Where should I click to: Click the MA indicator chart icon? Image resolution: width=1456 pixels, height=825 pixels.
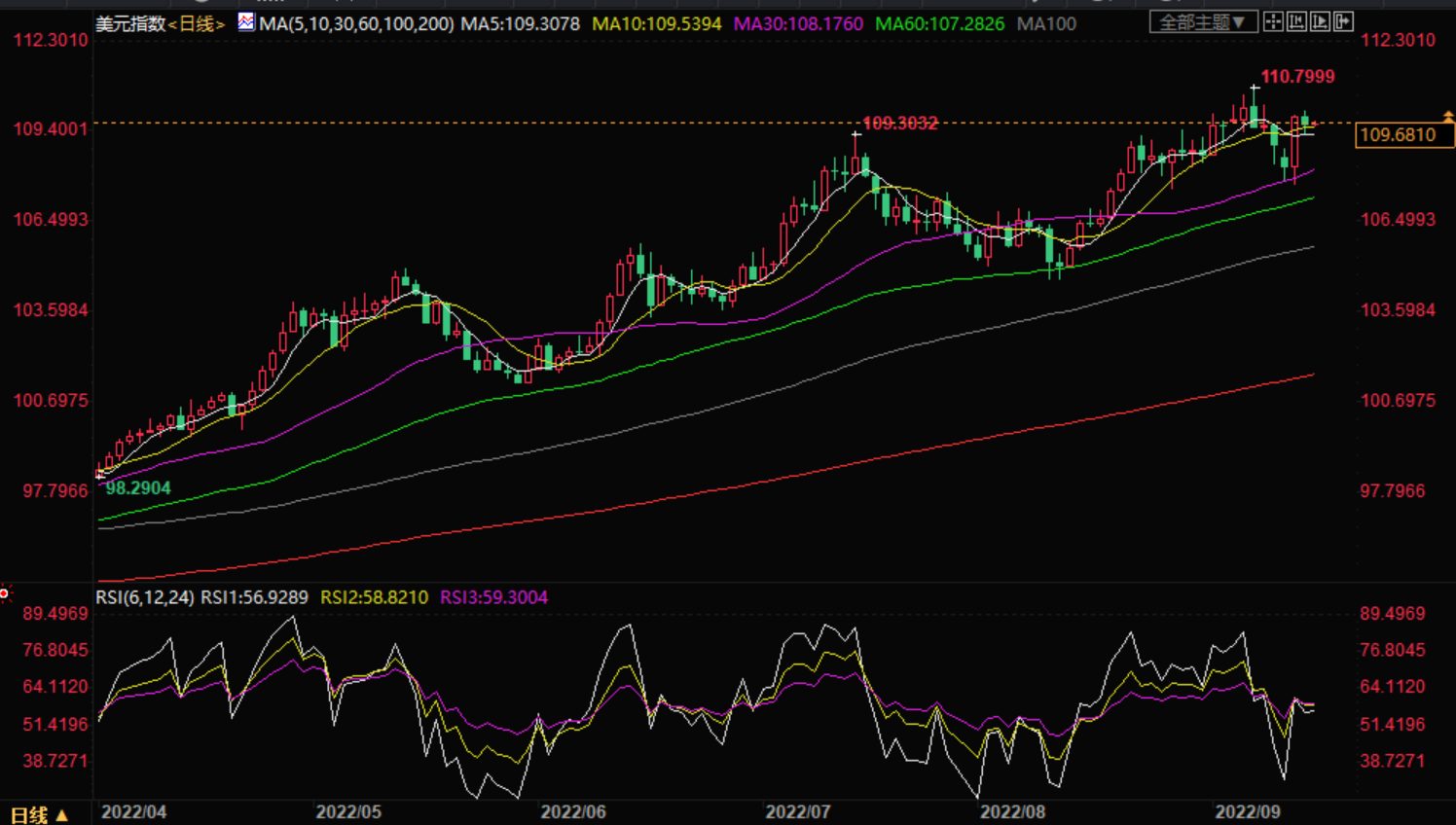[246, 21]
